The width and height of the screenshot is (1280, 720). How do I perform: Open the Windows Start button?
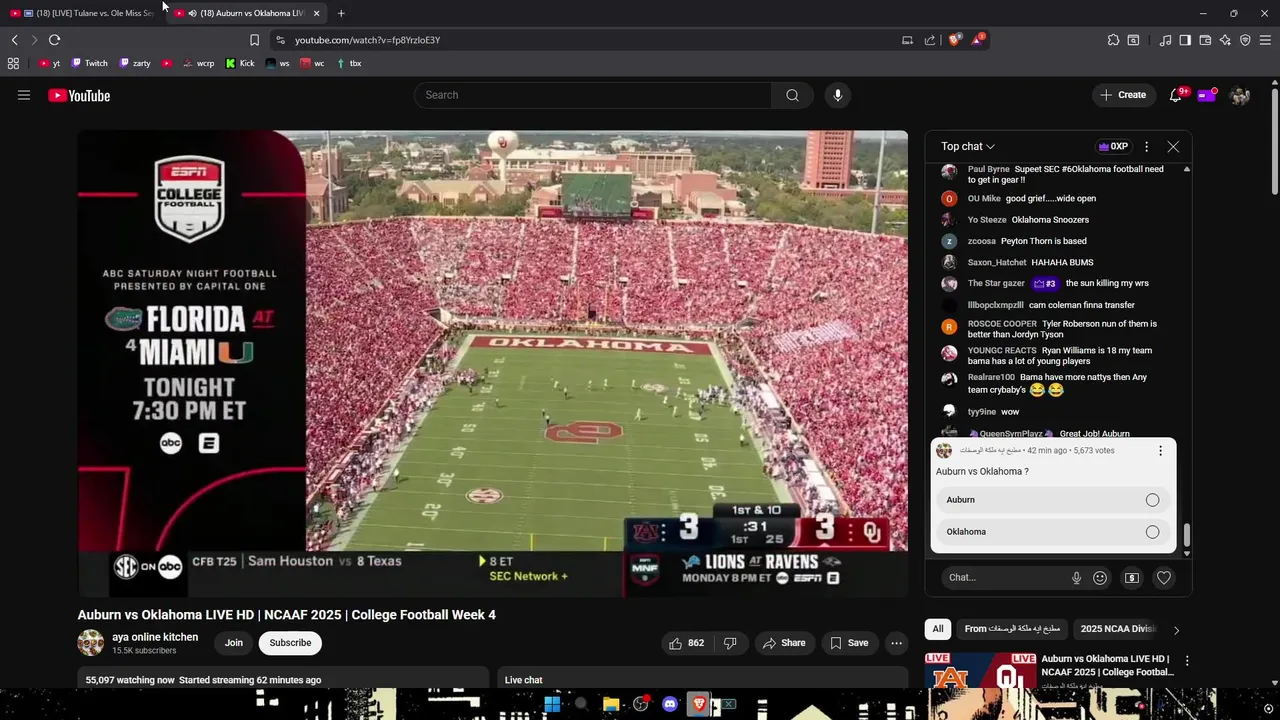(x=552, y=704)
